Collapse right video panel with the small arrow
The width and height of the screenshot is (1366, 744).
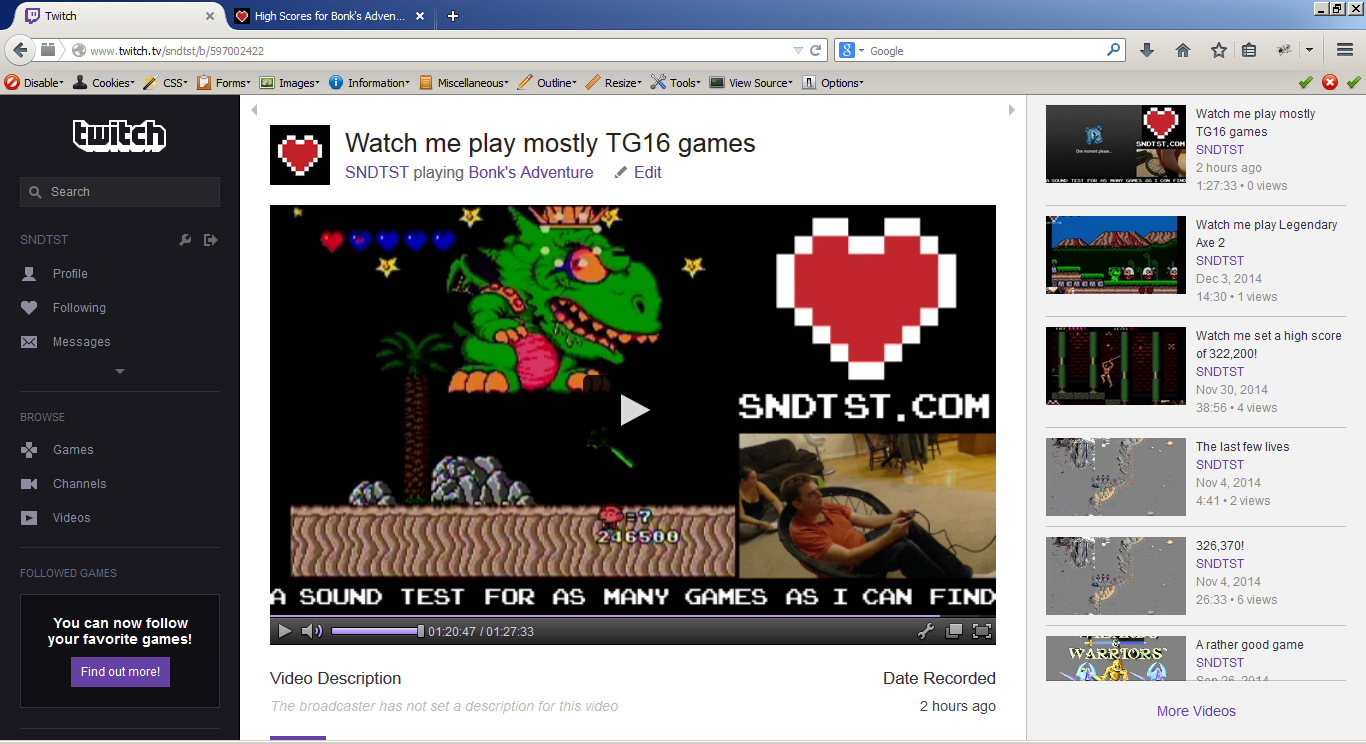point(1011,110)
